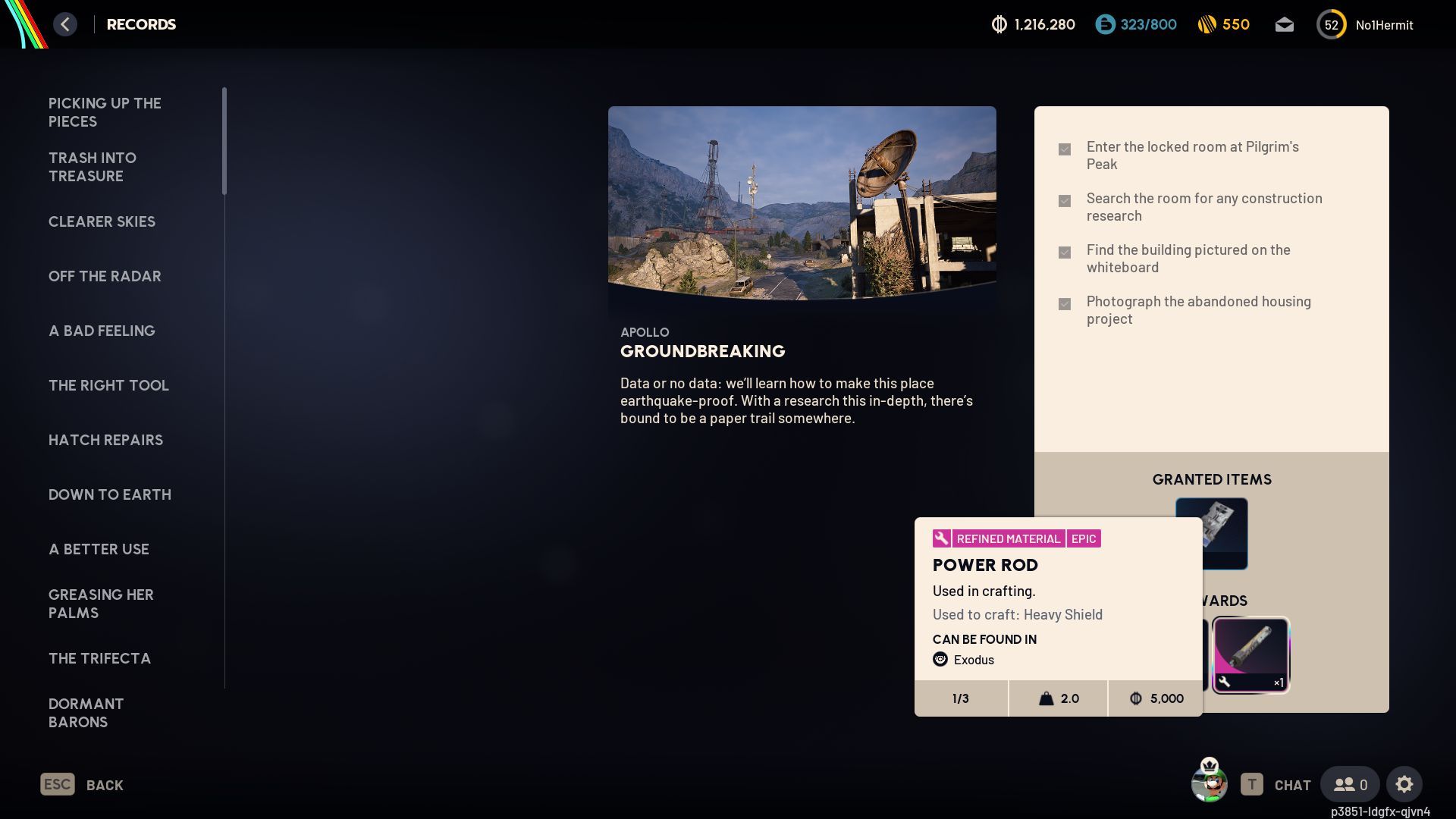Toggle the Enter the locked room checkbox

tap(1065, 149)
